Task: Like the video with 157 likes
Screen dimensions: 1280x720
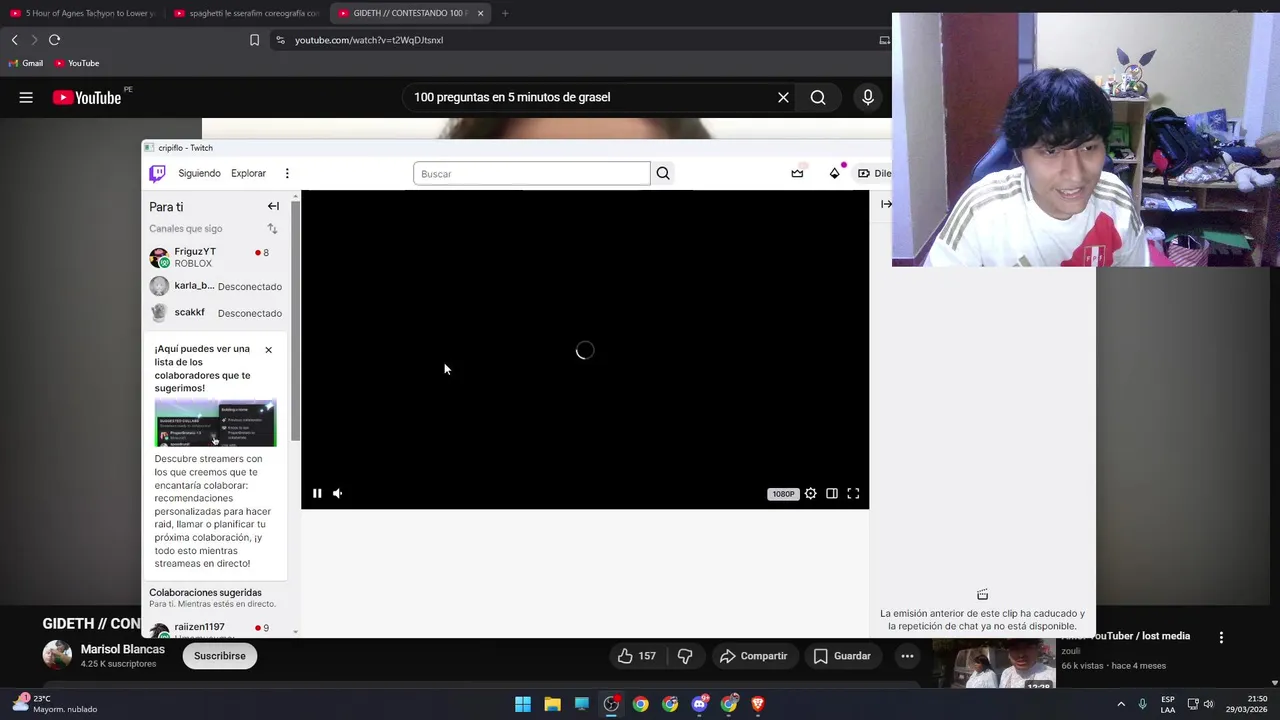Action: point(637,656)
